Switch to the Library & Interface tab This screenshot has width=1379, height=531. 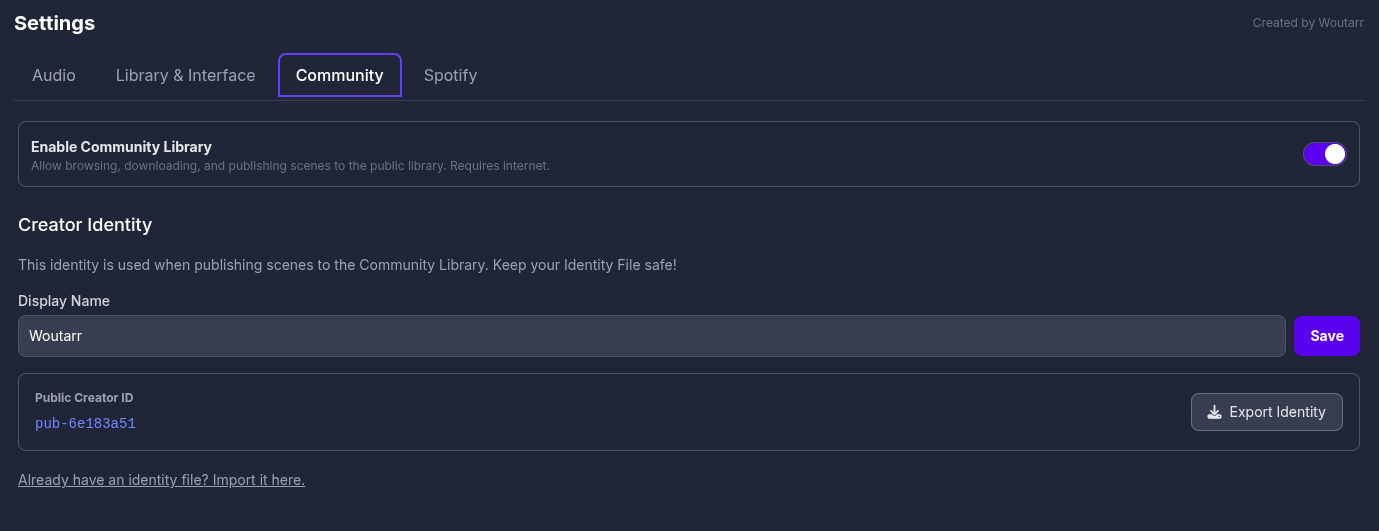(x=185, y=75)
